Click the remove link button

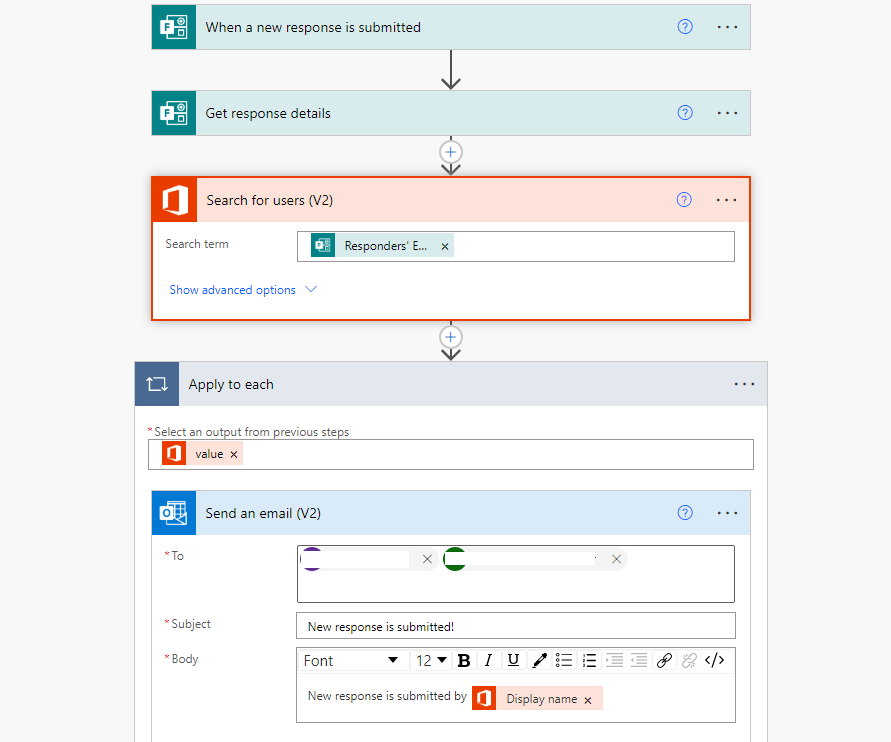pos(689,660)
